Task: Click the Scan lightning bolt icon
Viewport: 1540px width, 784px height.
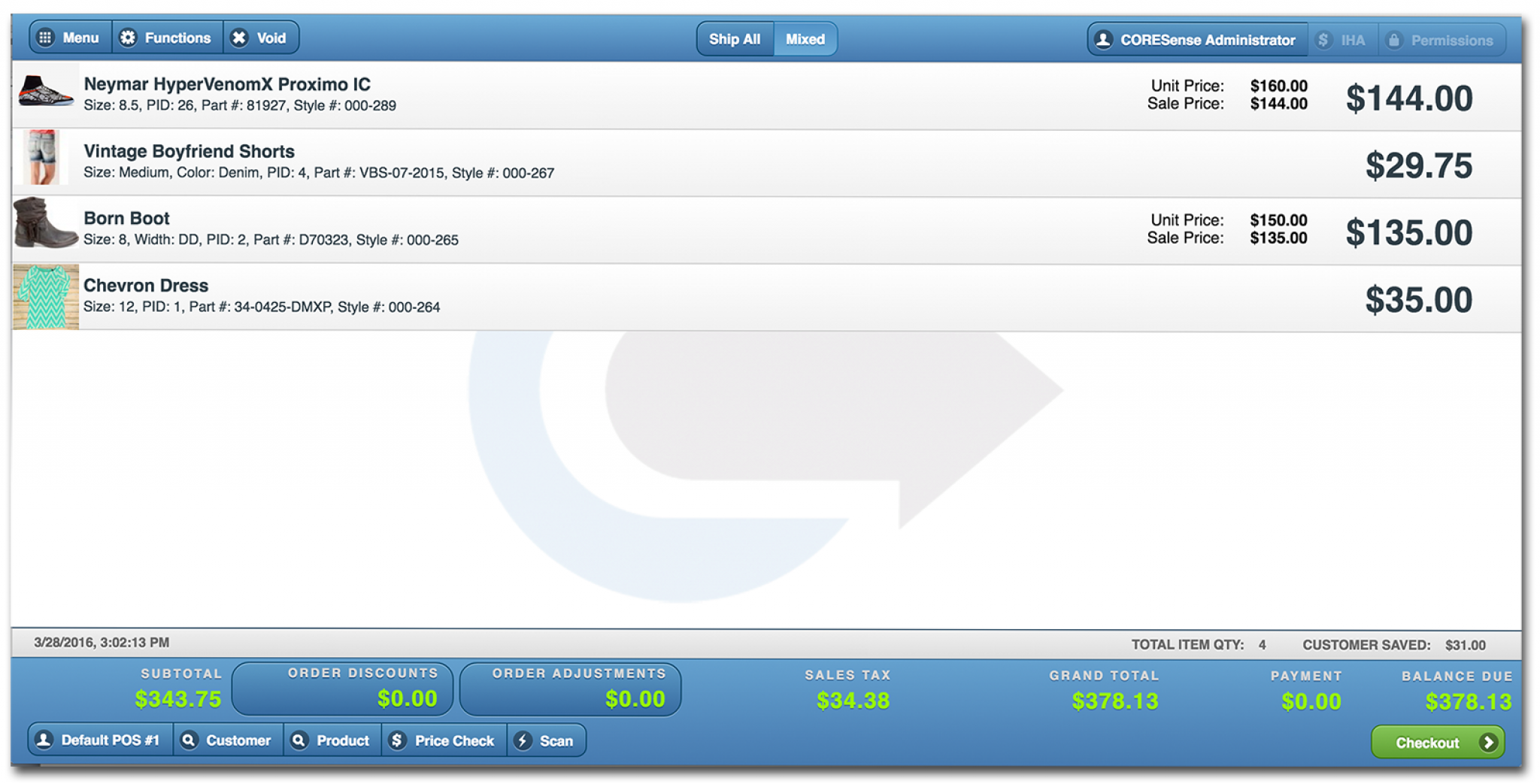Action: [523, 740]
